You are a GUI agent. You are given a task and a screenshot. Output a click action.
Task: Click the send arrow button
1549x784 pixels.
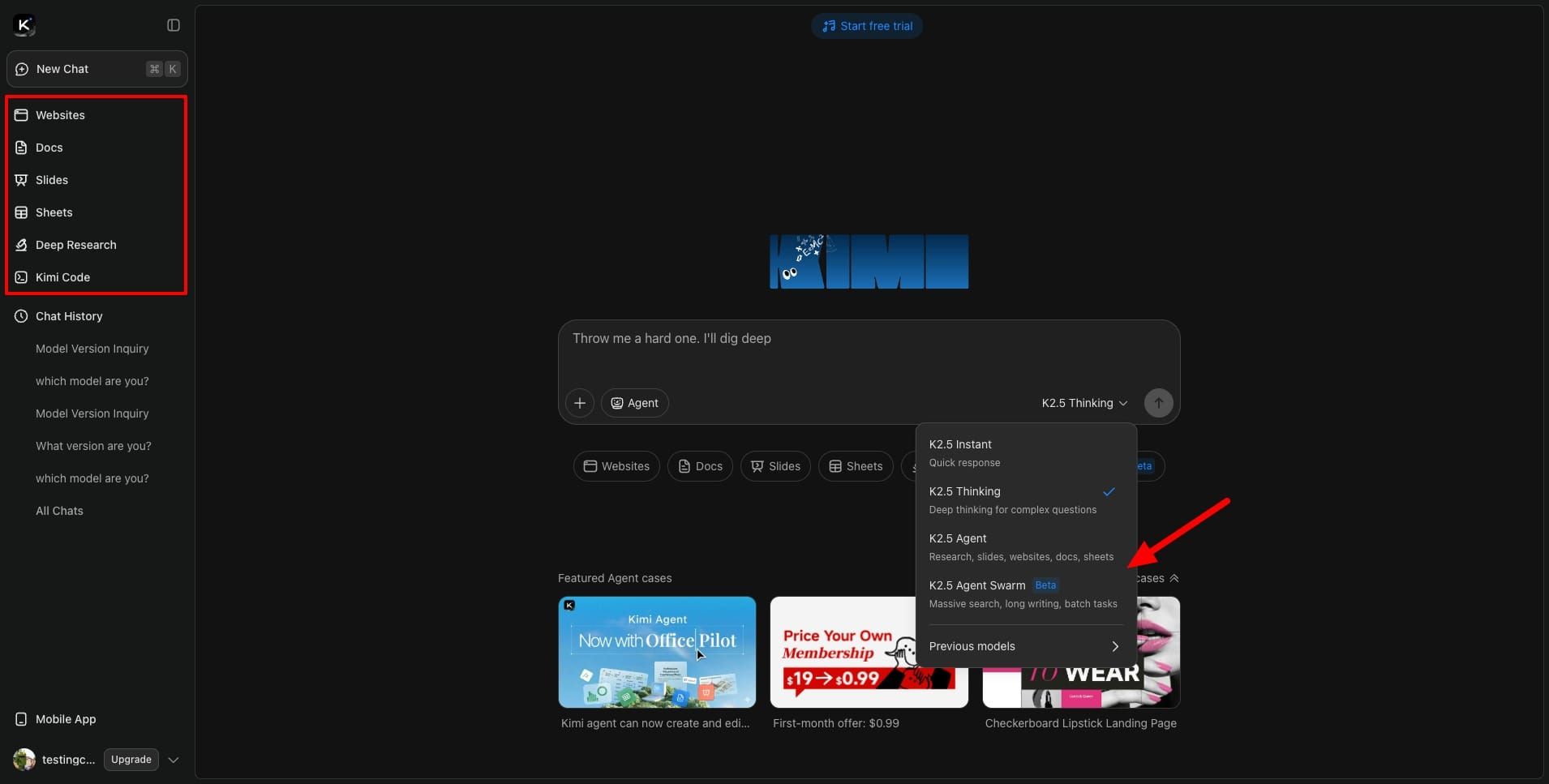coord(1158,403)
